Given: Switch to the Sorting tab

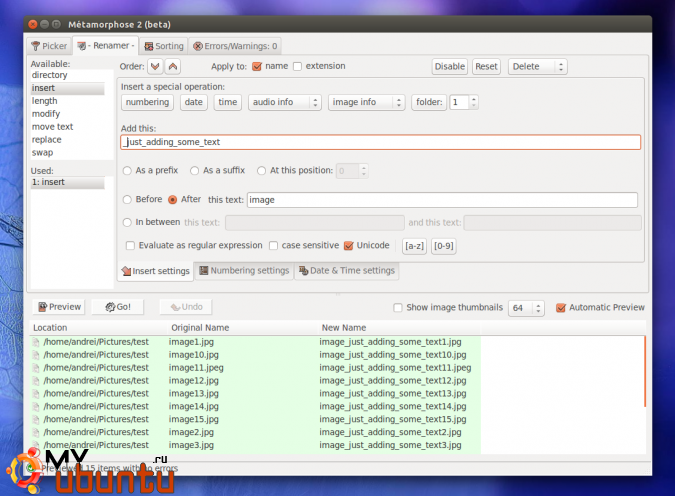Looking at the screenshot, I should pos(163,46).
